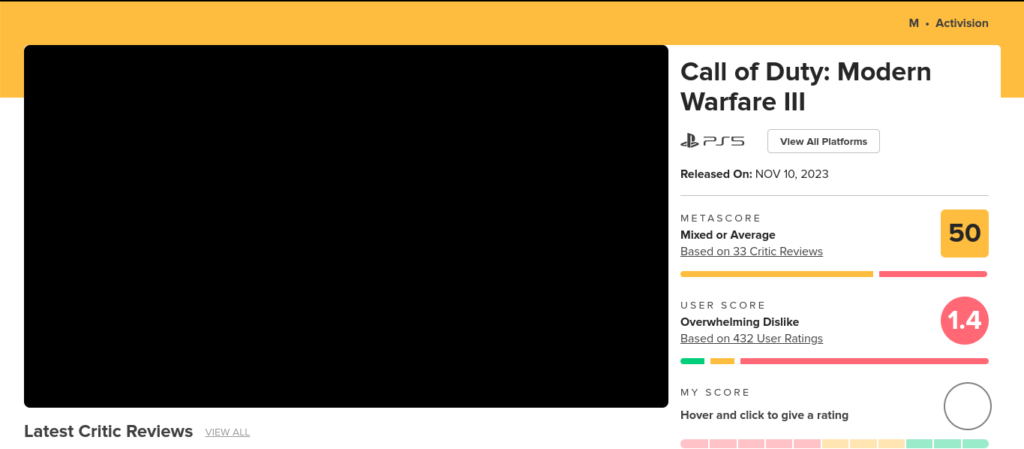Click the Mixed or Average label
The image size is (1024, 449).
coord(728,235)
